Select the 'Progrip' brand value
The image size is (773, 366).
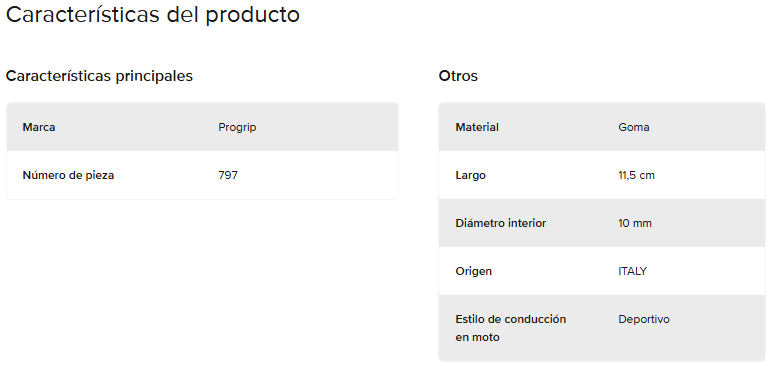pyautogui.click(x=237, y=127)
